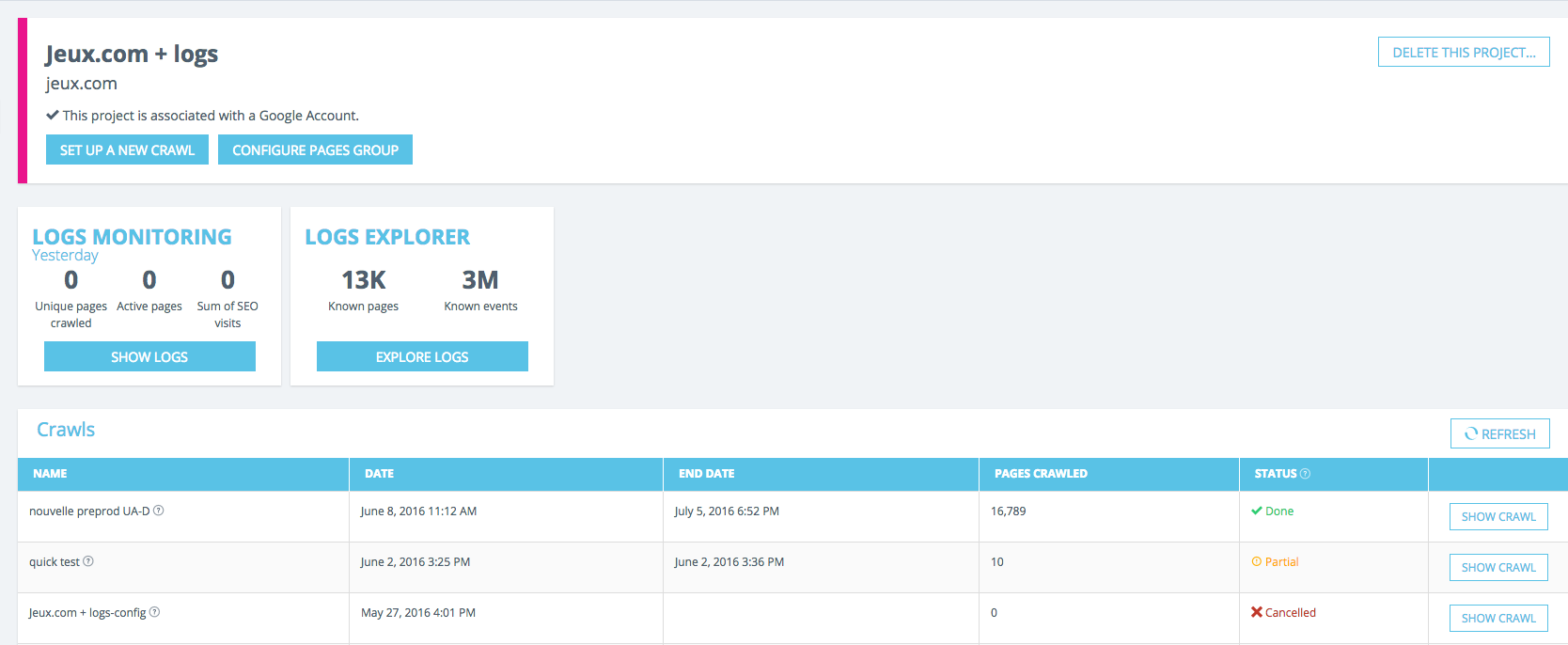Open Explore Logs
This screenshot has height=645, width=1568.
422,356
